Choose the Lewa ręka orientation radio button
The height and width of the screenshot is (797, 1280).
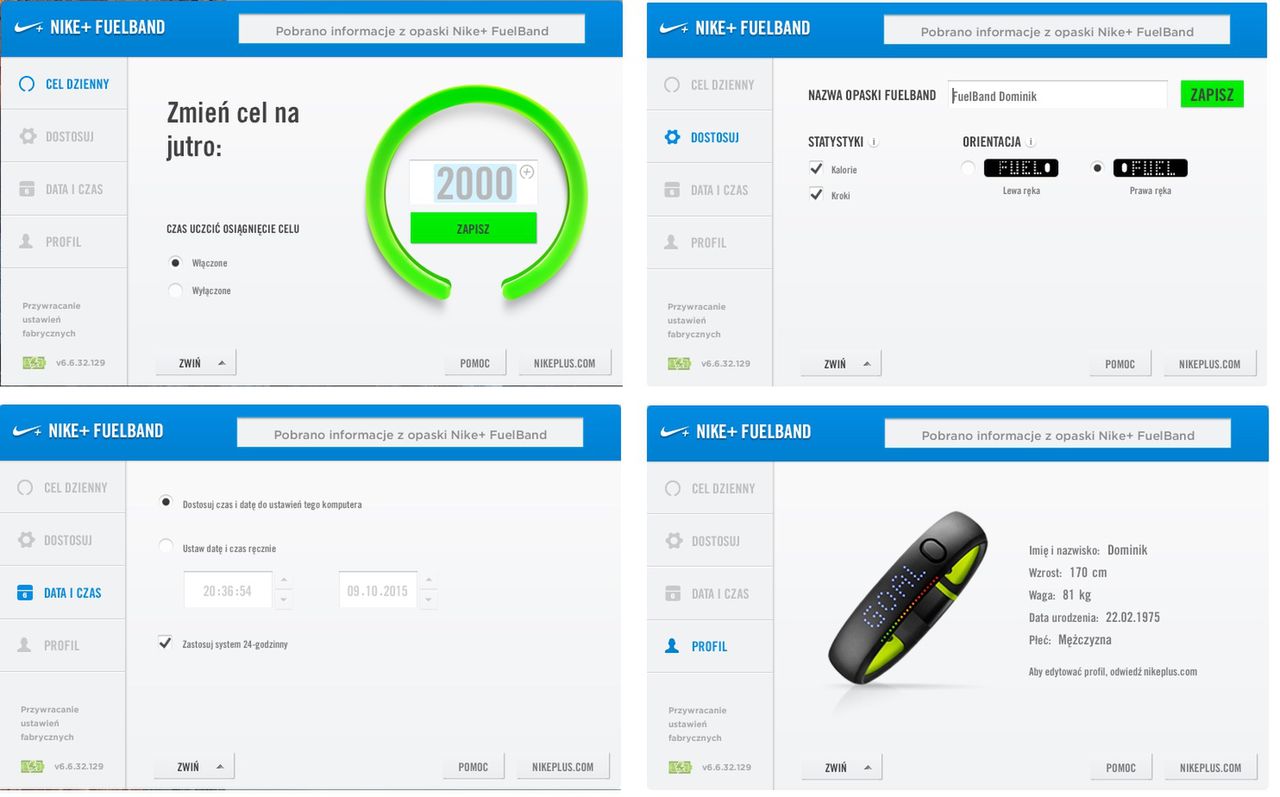(x=968, y=168)
